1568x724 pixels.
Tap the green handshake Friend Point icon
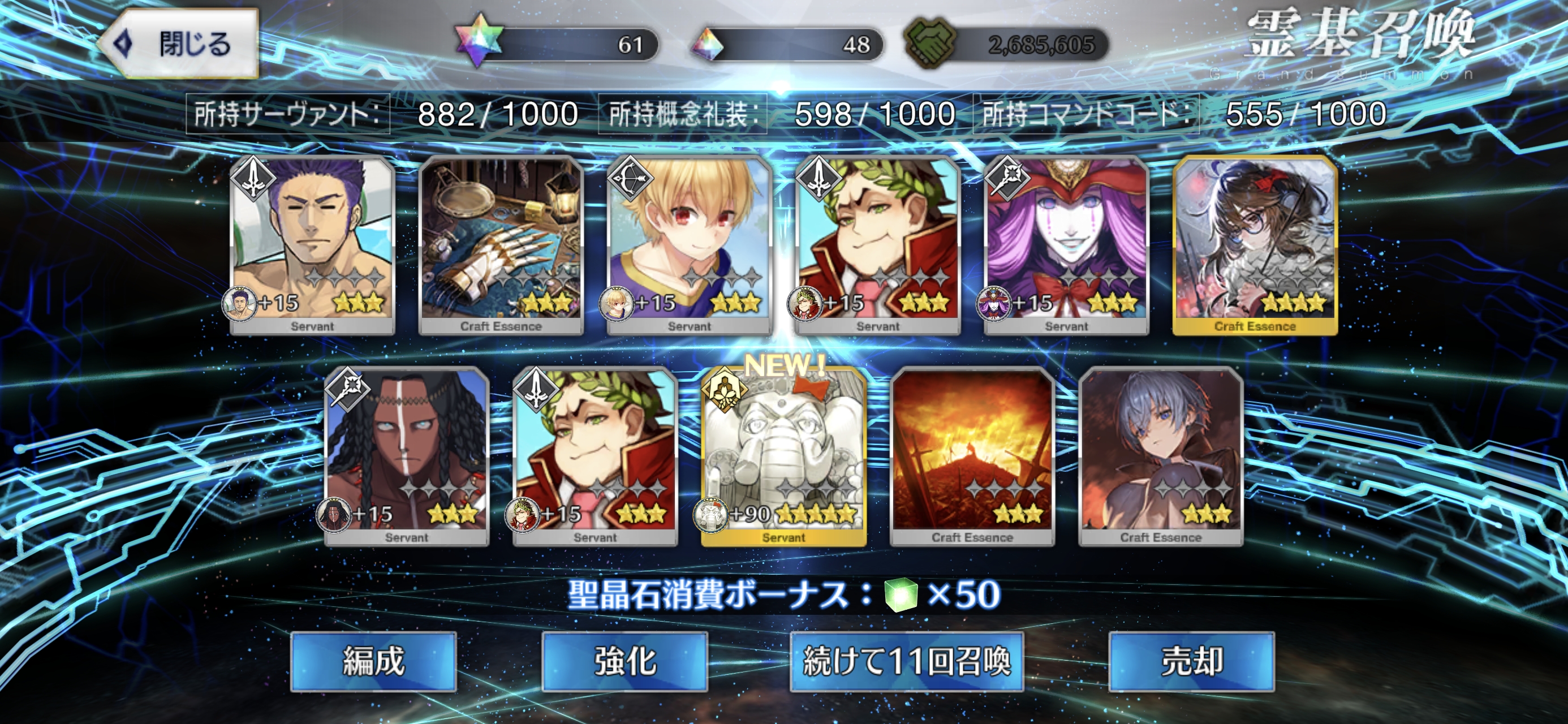click(x=930, y=42)
